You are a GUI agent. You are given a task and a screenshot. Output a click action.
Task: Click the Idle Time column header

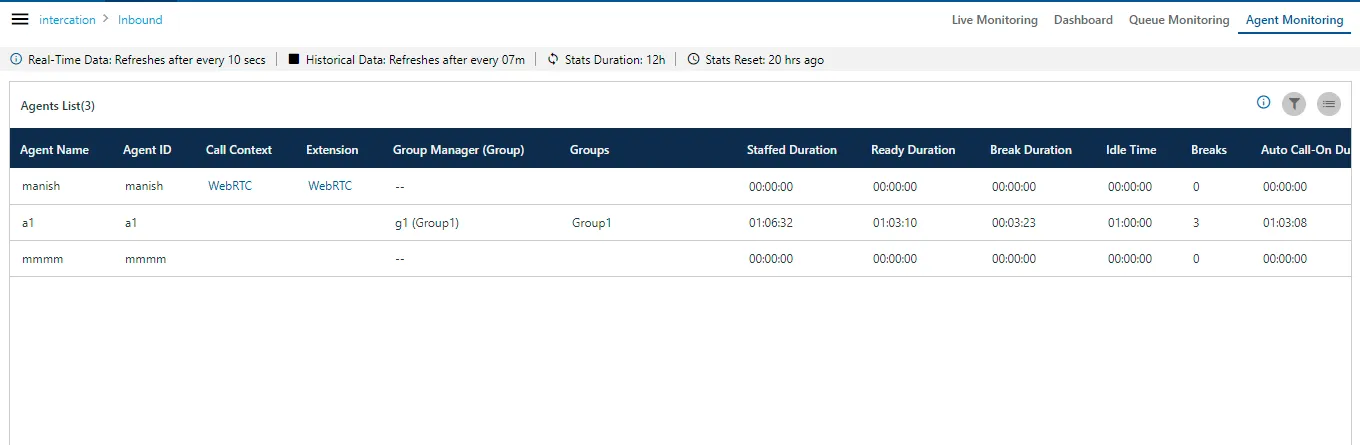[x=1131, y=150]
